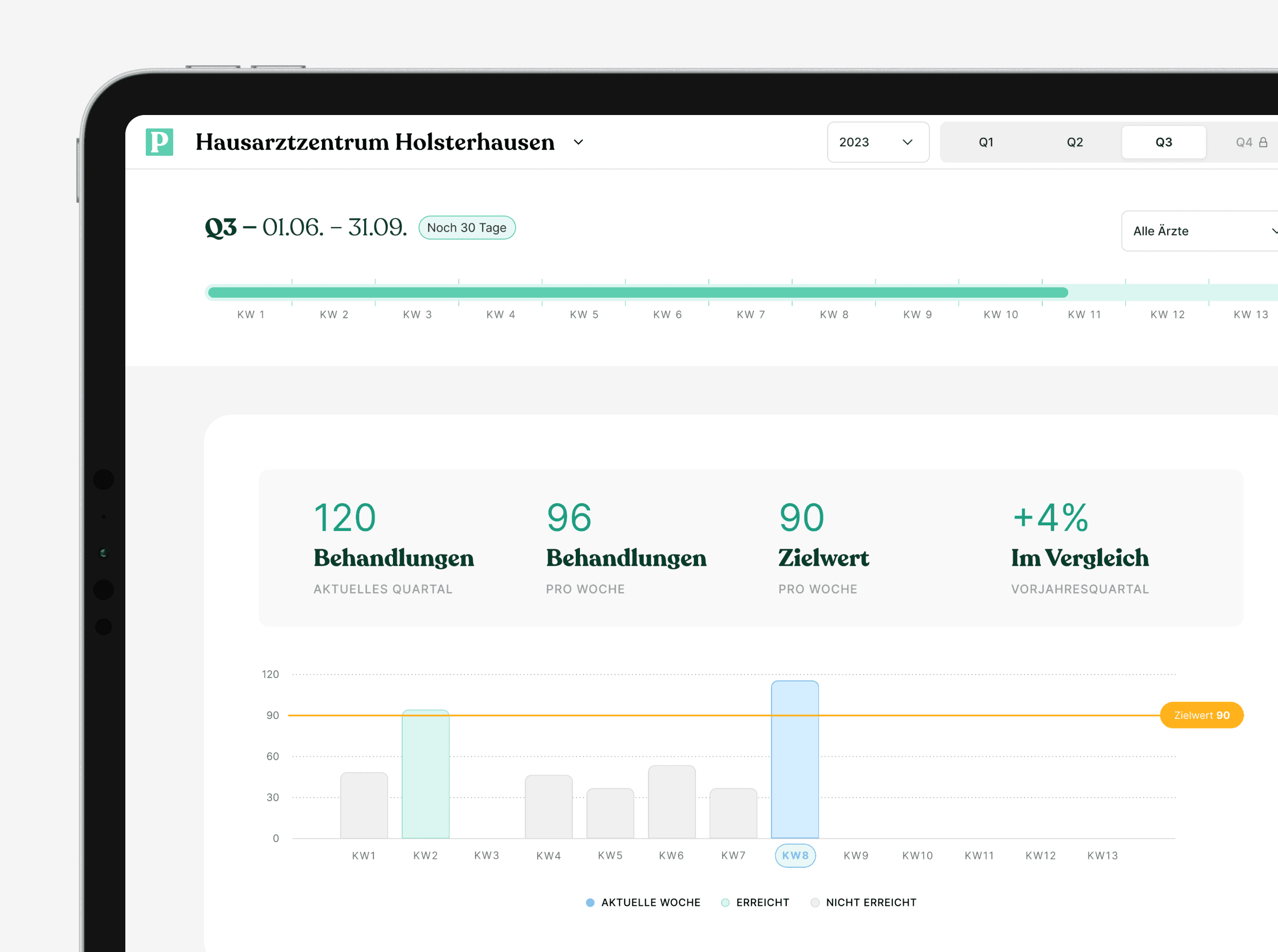
Task: Click the gray KW6 bar in chart
Action: tap(671, 802)
